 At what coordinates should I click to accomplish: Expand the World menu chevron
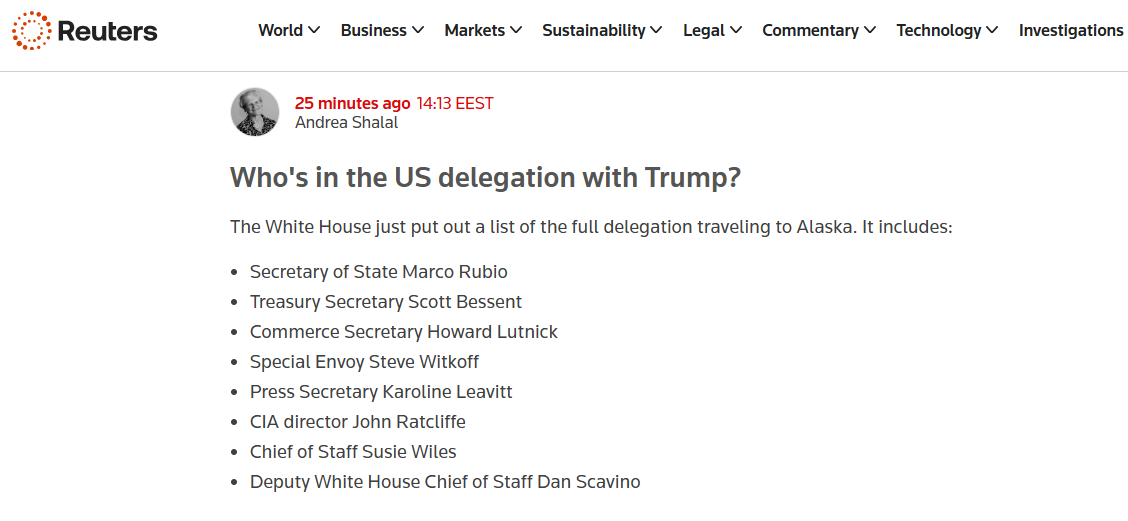point(314,31)
